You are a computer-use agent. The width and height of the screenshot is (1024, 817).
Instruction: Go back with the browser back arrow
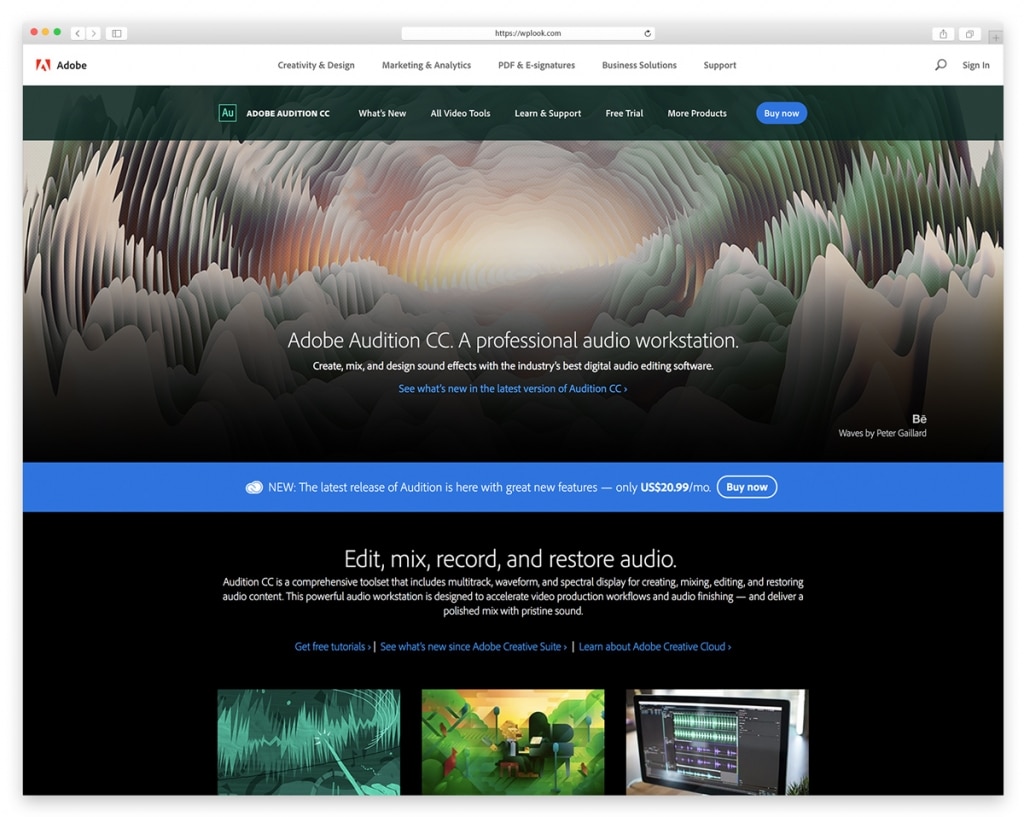coord(78,33)
